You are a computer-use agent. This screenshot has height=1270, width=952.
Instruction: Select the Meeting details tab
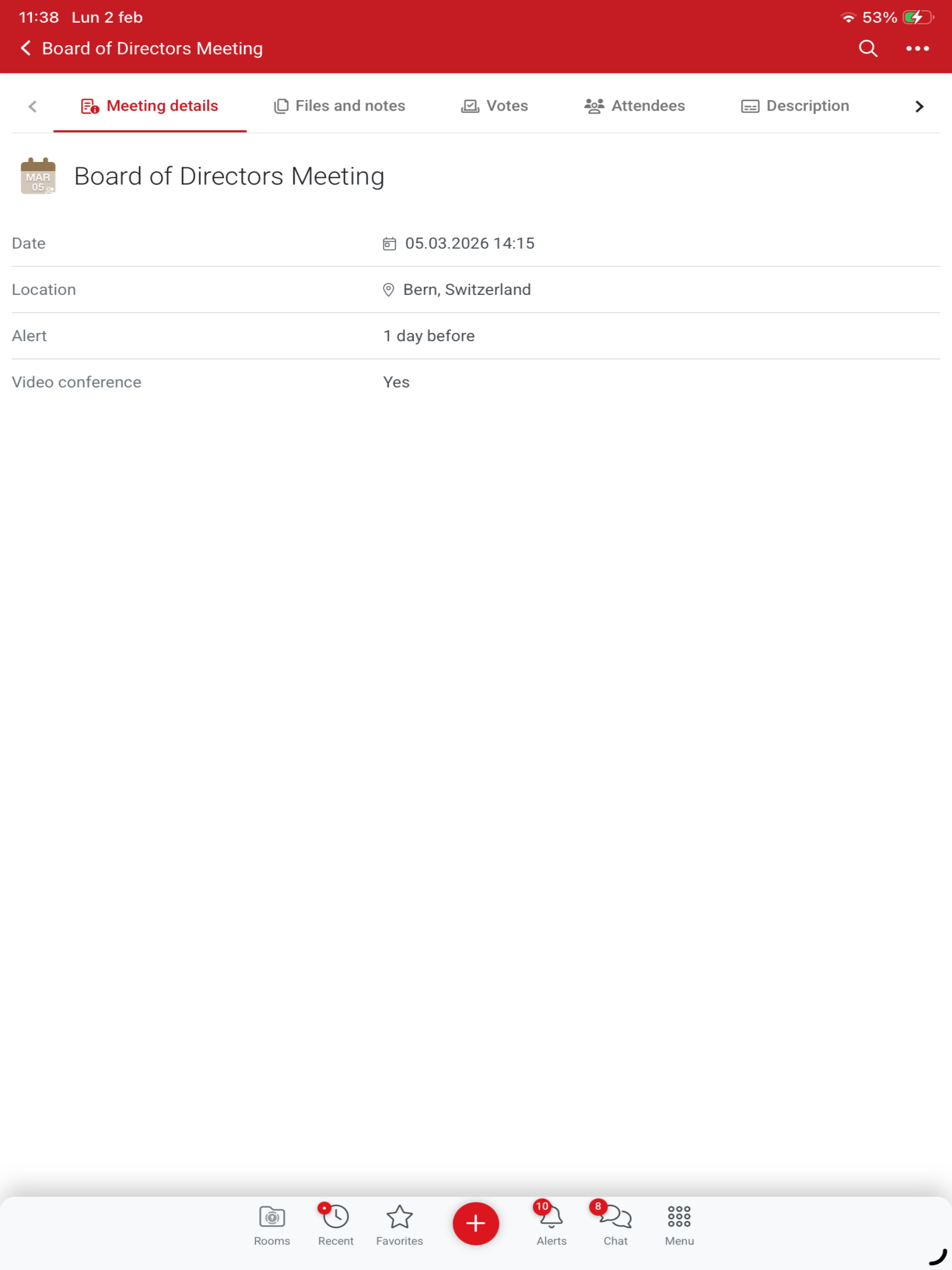click(x=150, y=106)
